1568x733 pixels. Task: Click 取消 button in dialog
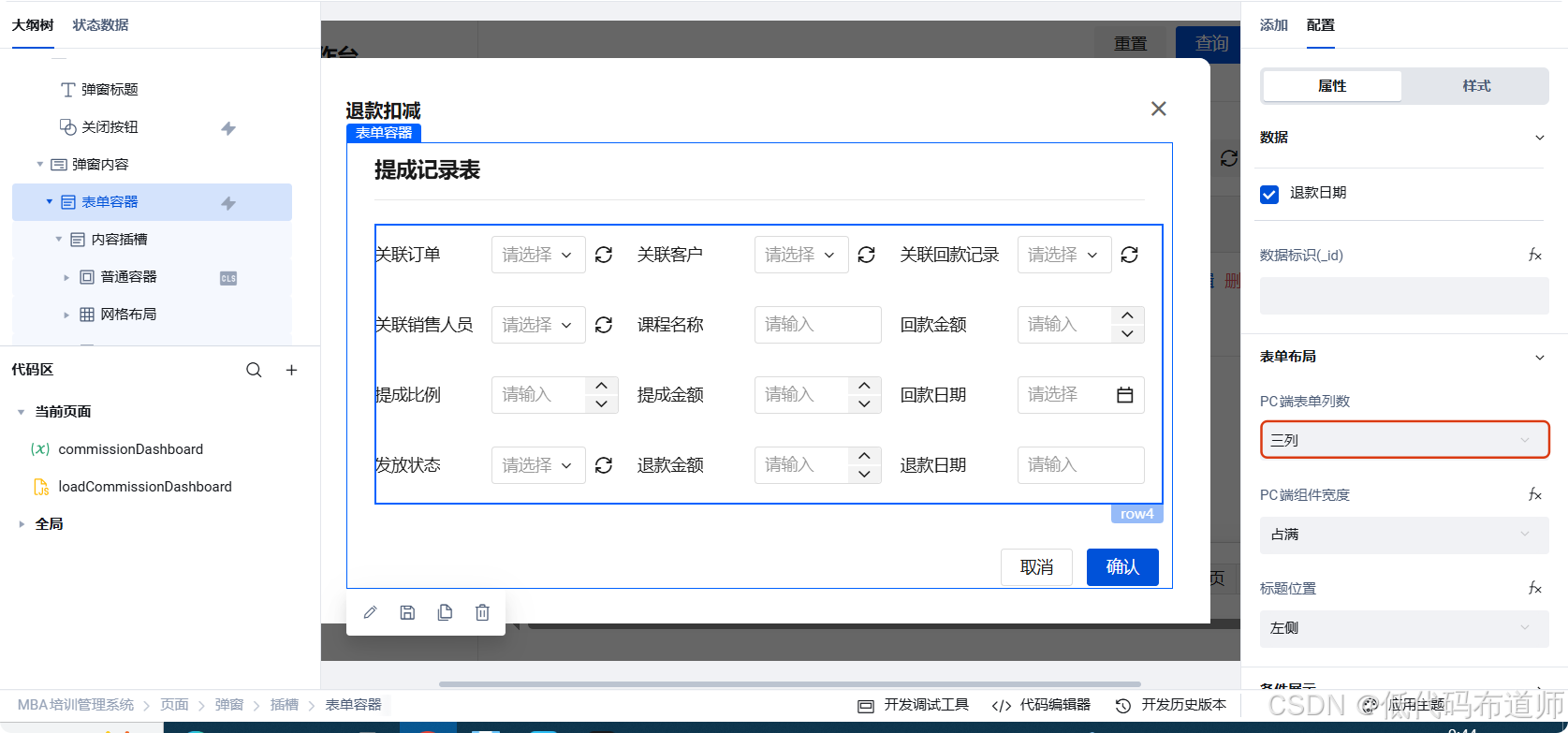pyautogui.click(x=1036, y=567)
